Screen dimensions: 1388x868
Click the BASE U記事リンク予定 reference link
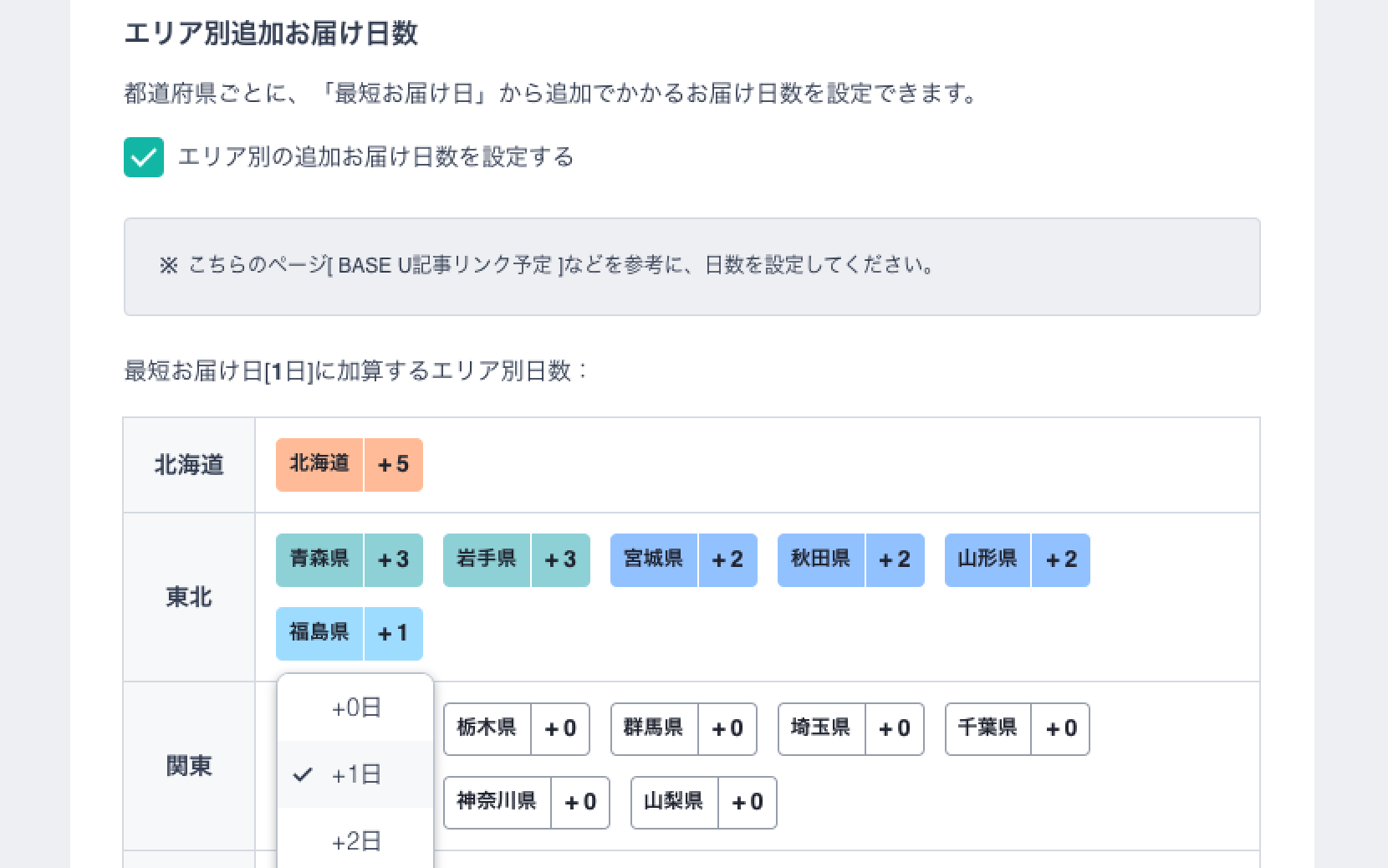point(445,266)
